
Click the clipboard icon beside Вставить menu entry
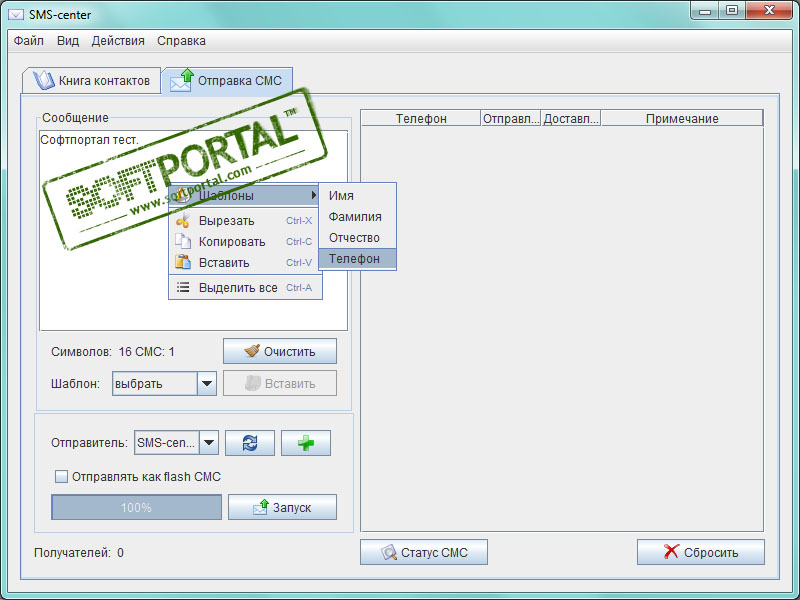coord(183,262)
